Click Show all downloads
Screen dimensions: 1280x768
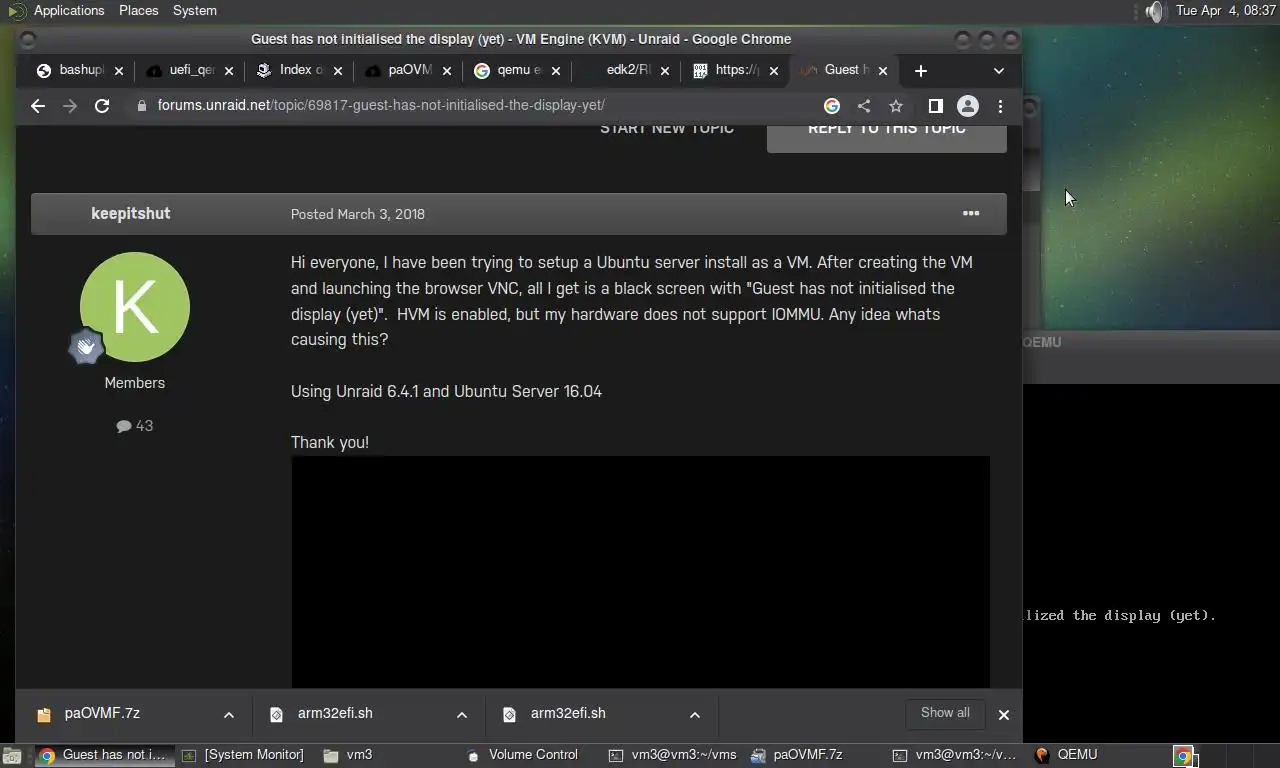[x=945, y=713]
